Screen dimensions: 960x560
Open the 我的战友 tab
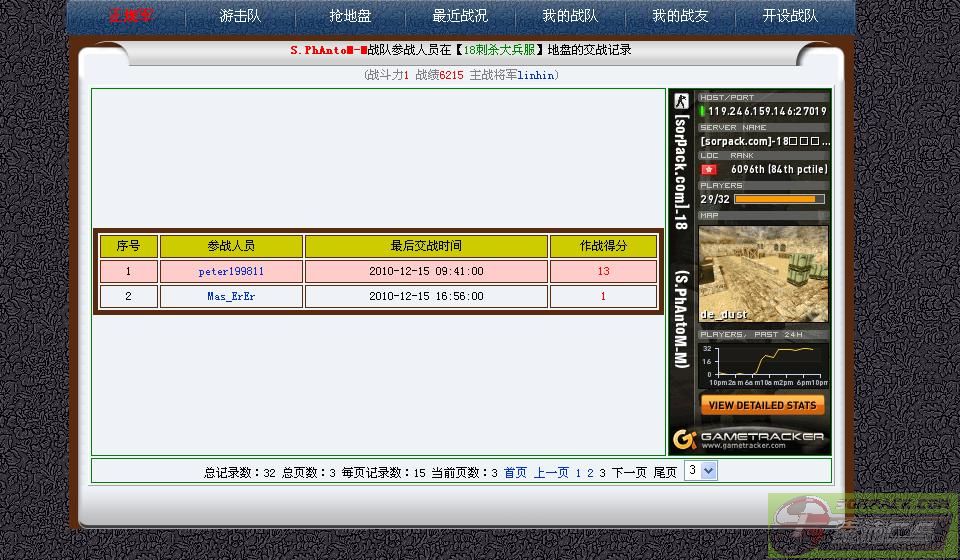680,16
